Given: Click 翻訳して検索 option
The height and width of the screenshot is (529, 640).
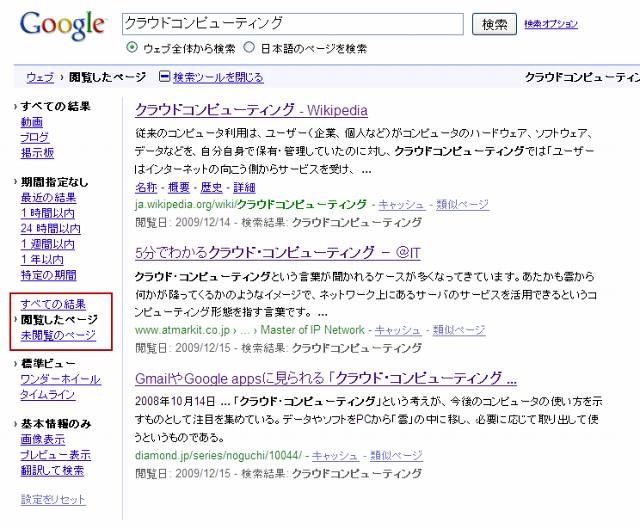Looking at the screenshot, I should click(52, 471).
